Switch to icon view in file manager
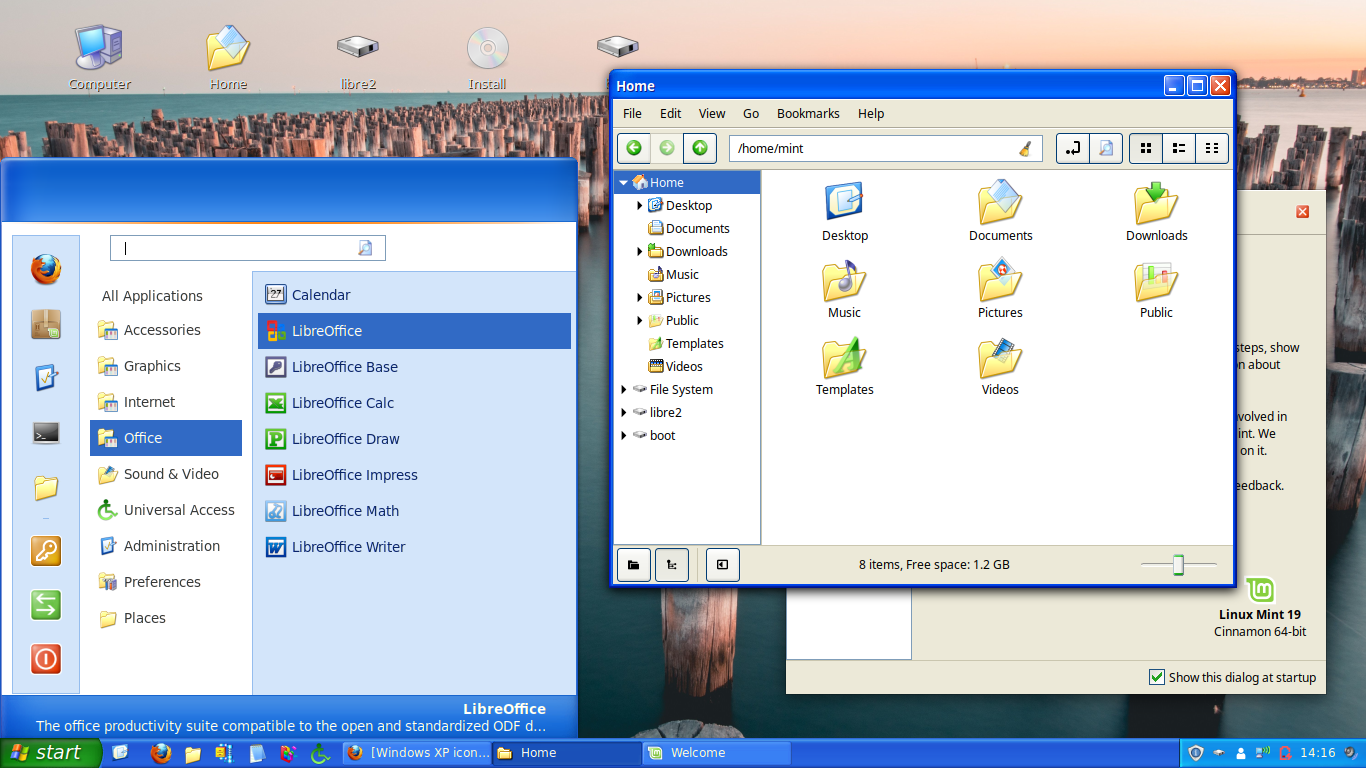The image size is (1366, 768). [1146, 148]
